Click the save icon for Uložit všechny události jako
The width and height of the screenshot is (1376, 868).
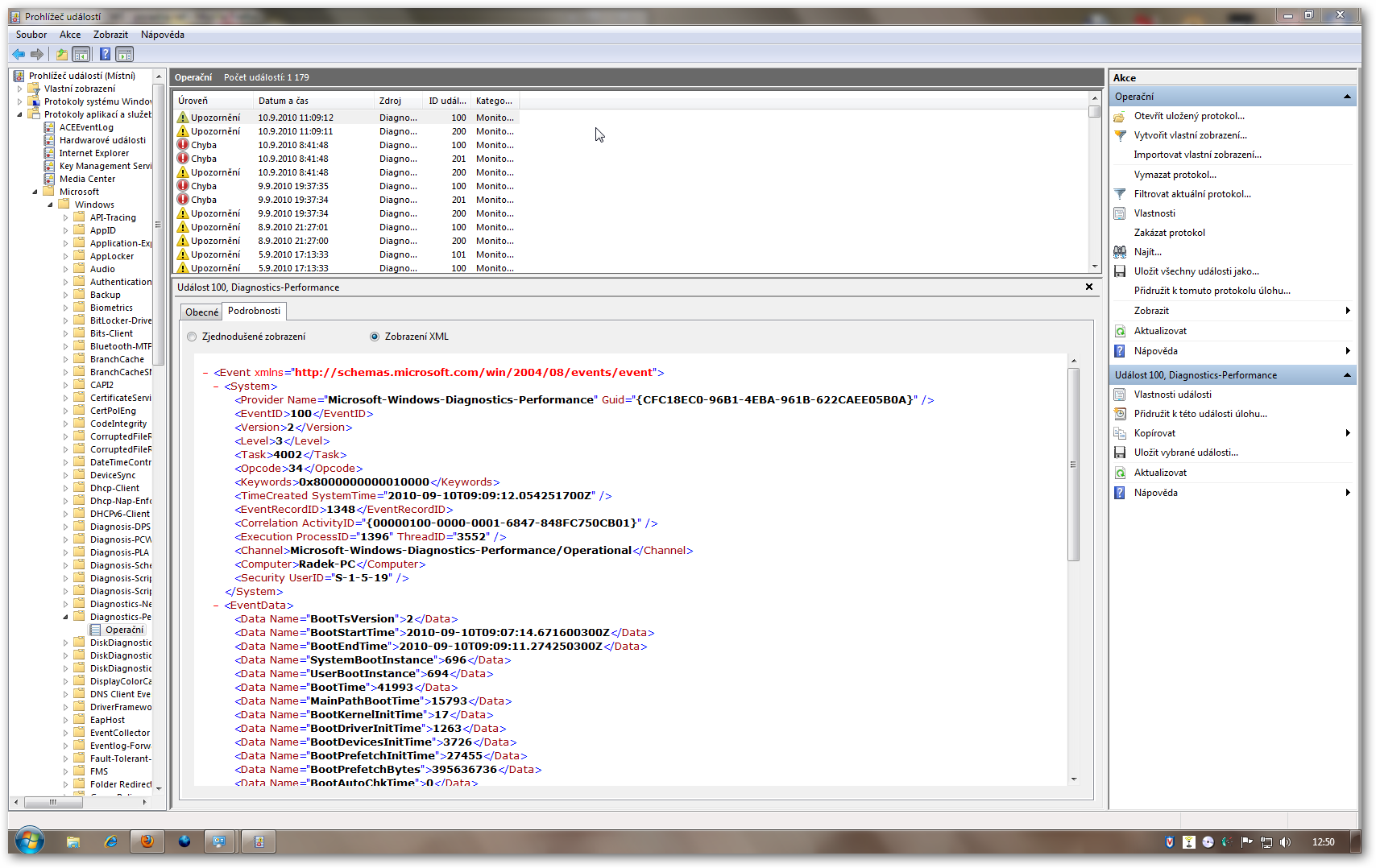(1119, 271)
